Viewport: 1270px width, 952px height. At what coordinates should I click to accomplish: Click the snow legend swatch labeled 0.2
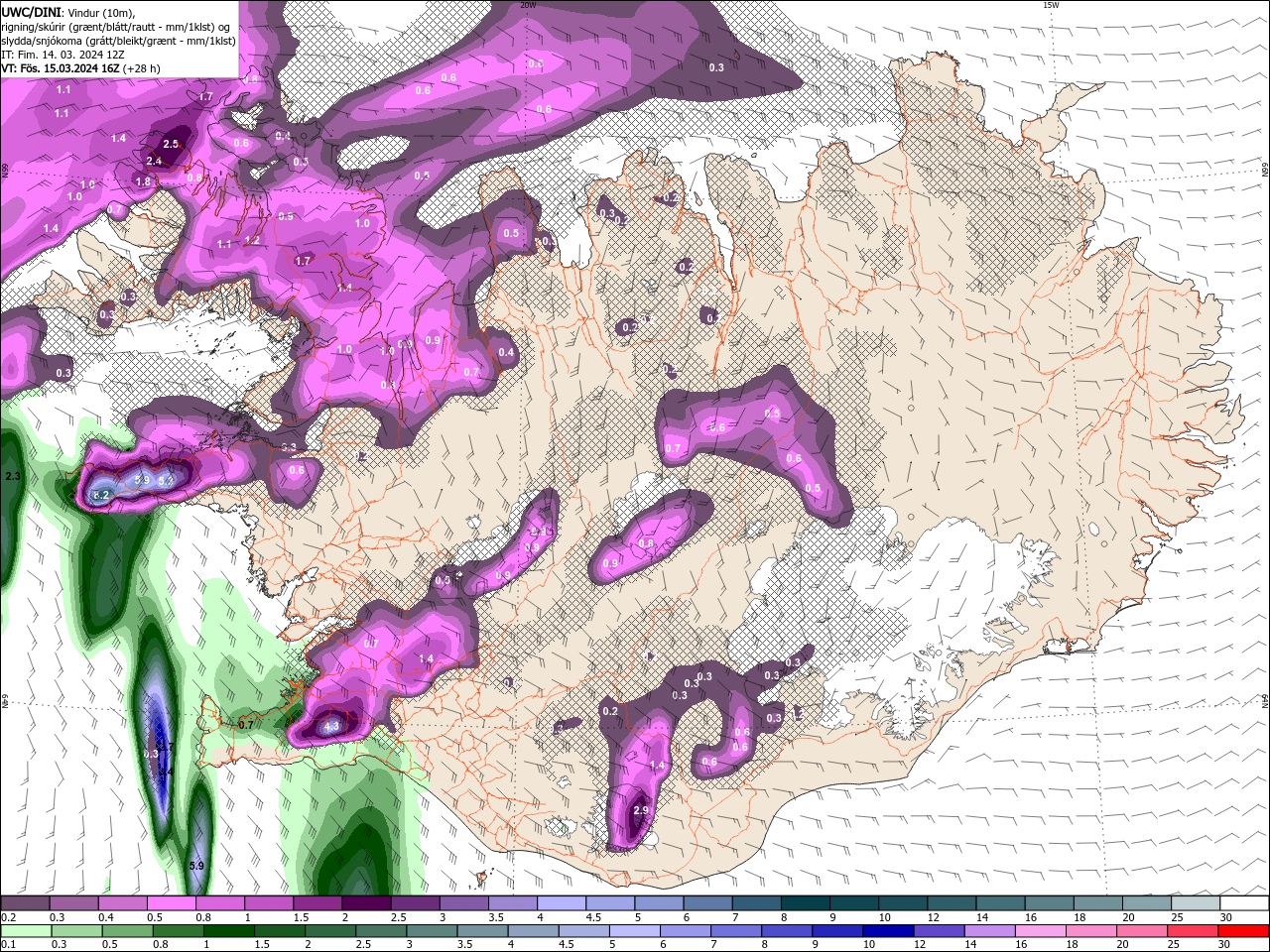coord(25,903)
